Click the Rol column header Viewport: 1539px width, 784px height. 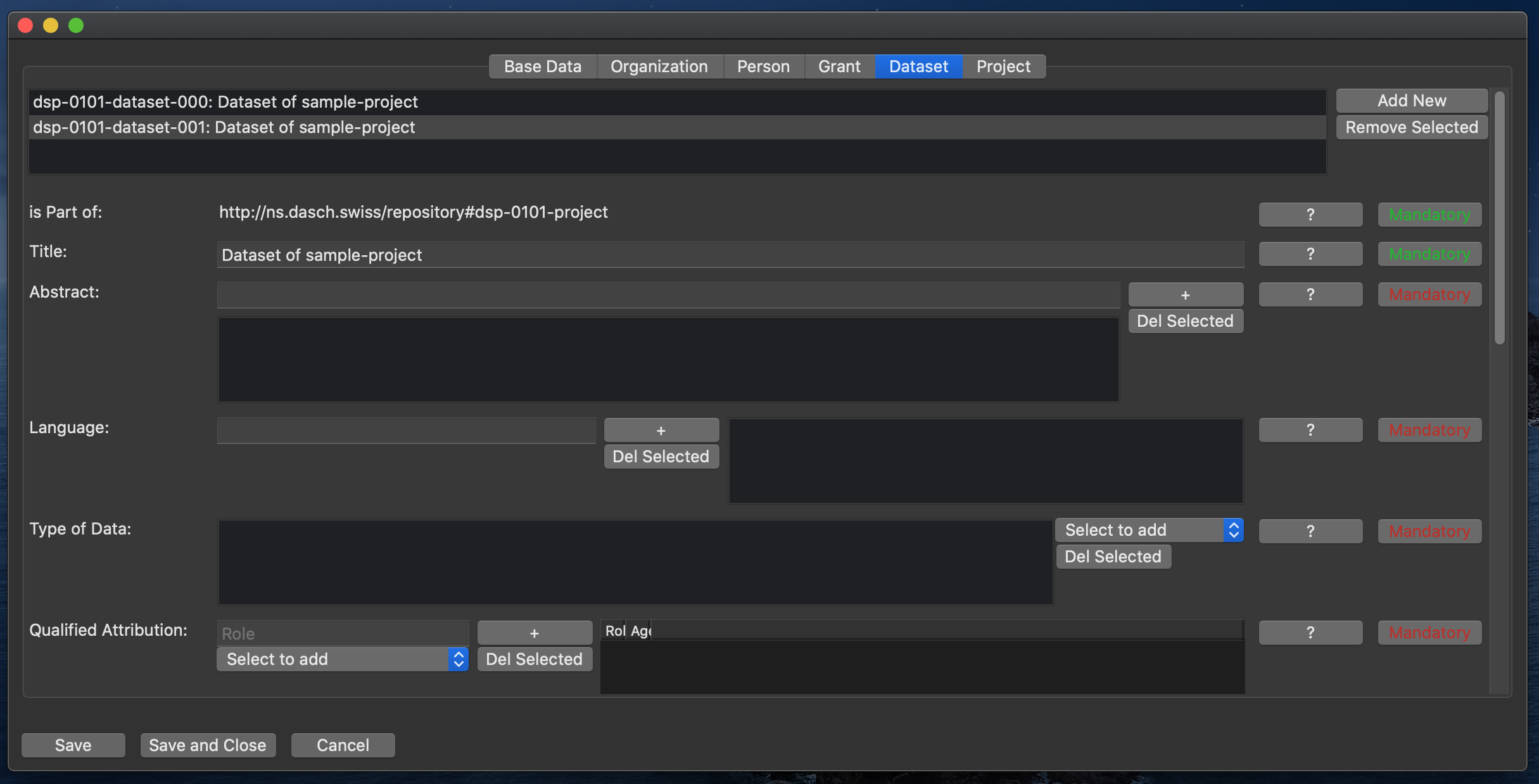614,631
